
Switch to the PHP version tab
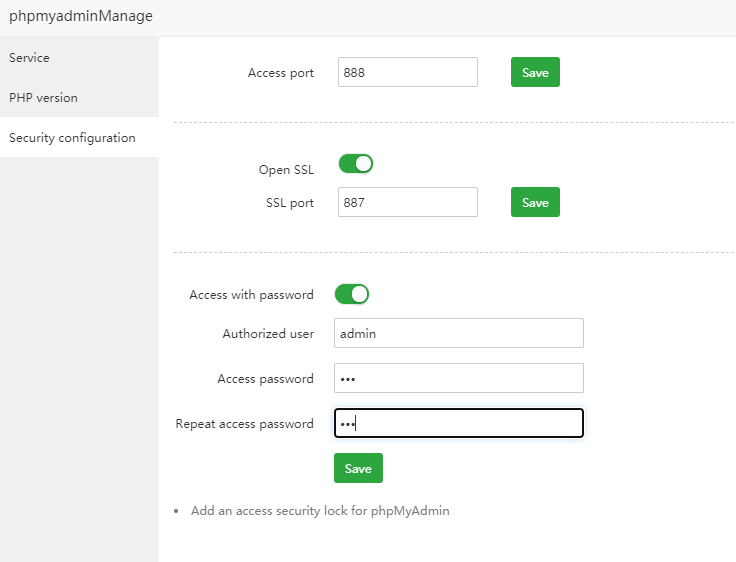point(43,98)
